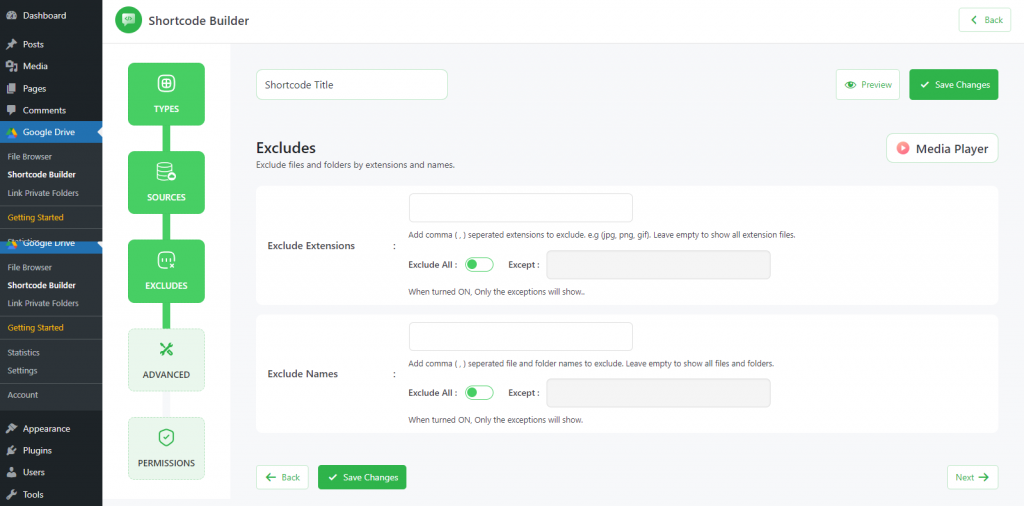Click the Next arrow button
1024x506 pixels.
pyautogui.click(x=972, y=477)
